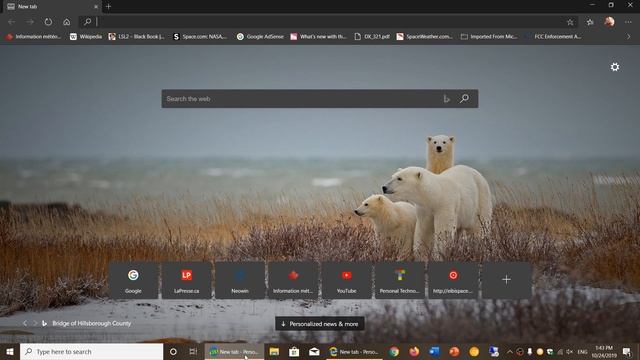Open the Google AdSense bookmark
This screenshot has height=360, width=640.
[x=260, y=37]
